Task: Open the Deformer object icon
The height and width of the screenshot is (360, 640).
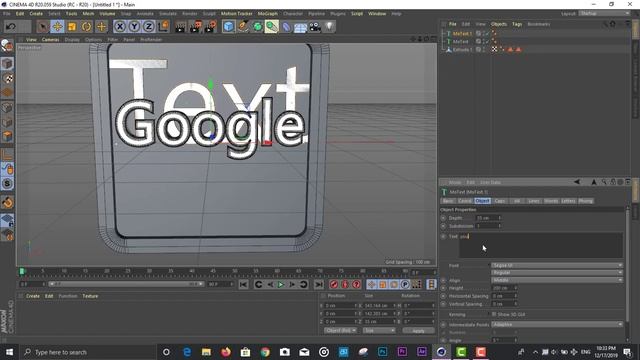Action: 286,27
